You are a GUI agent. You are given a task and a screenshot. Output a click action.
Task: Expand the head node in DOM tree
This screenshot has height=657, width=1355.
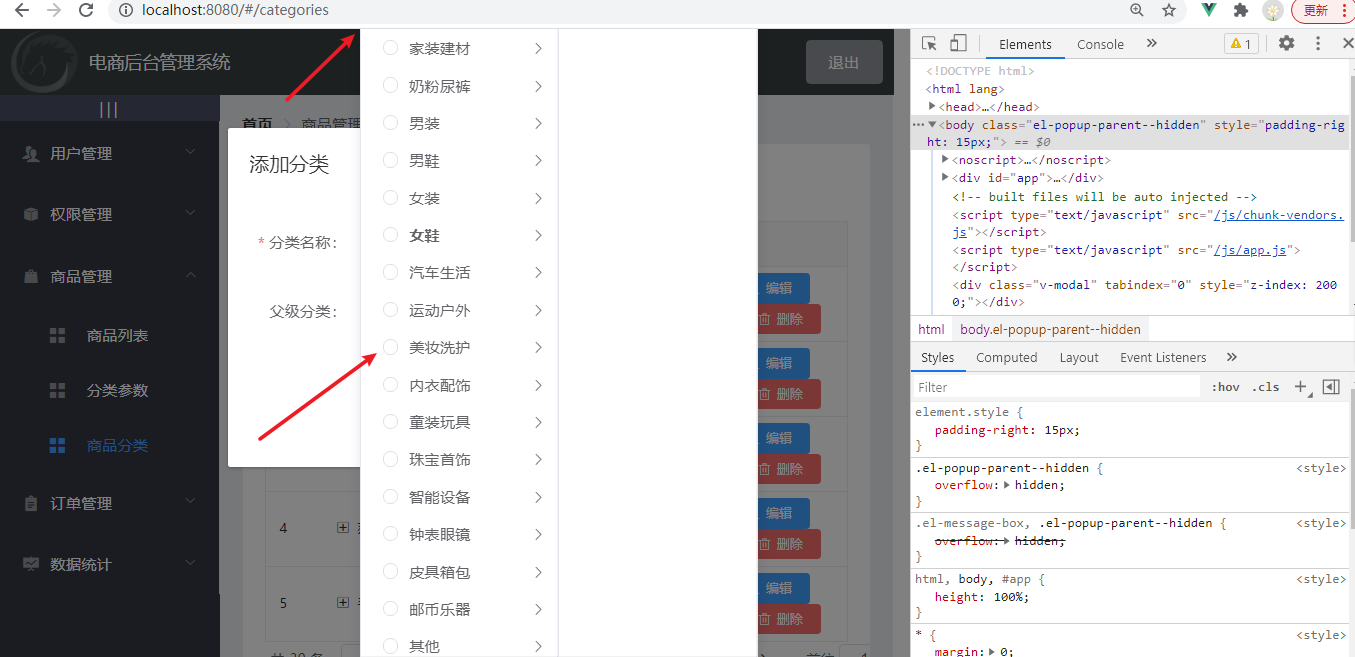pos(932,106)
